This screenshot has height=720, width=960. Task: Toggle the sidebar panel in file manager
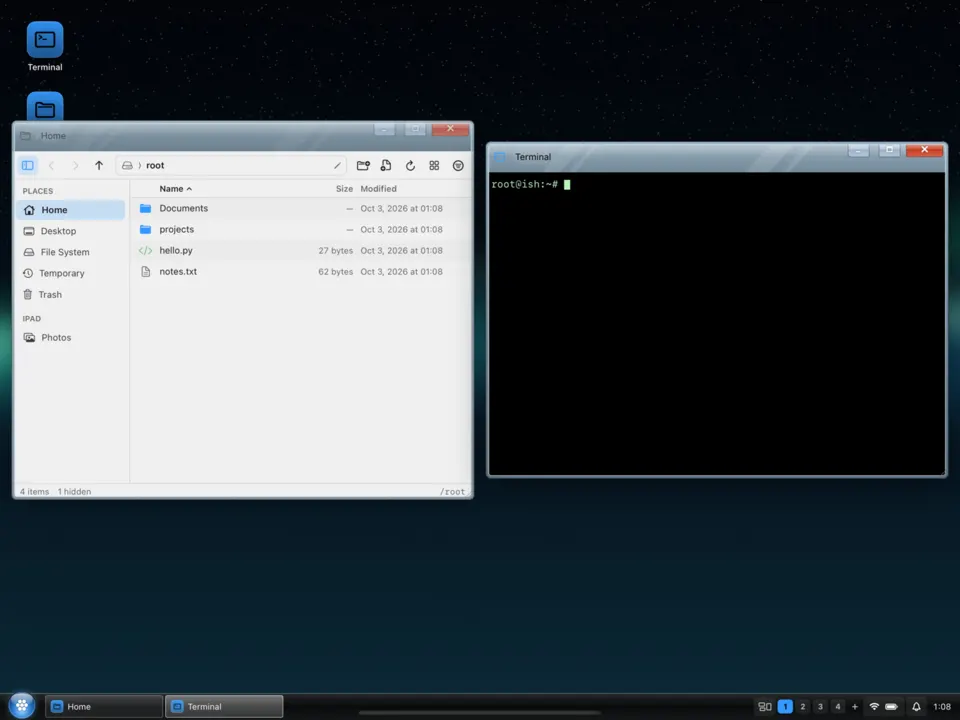click(x=28, y=165)
